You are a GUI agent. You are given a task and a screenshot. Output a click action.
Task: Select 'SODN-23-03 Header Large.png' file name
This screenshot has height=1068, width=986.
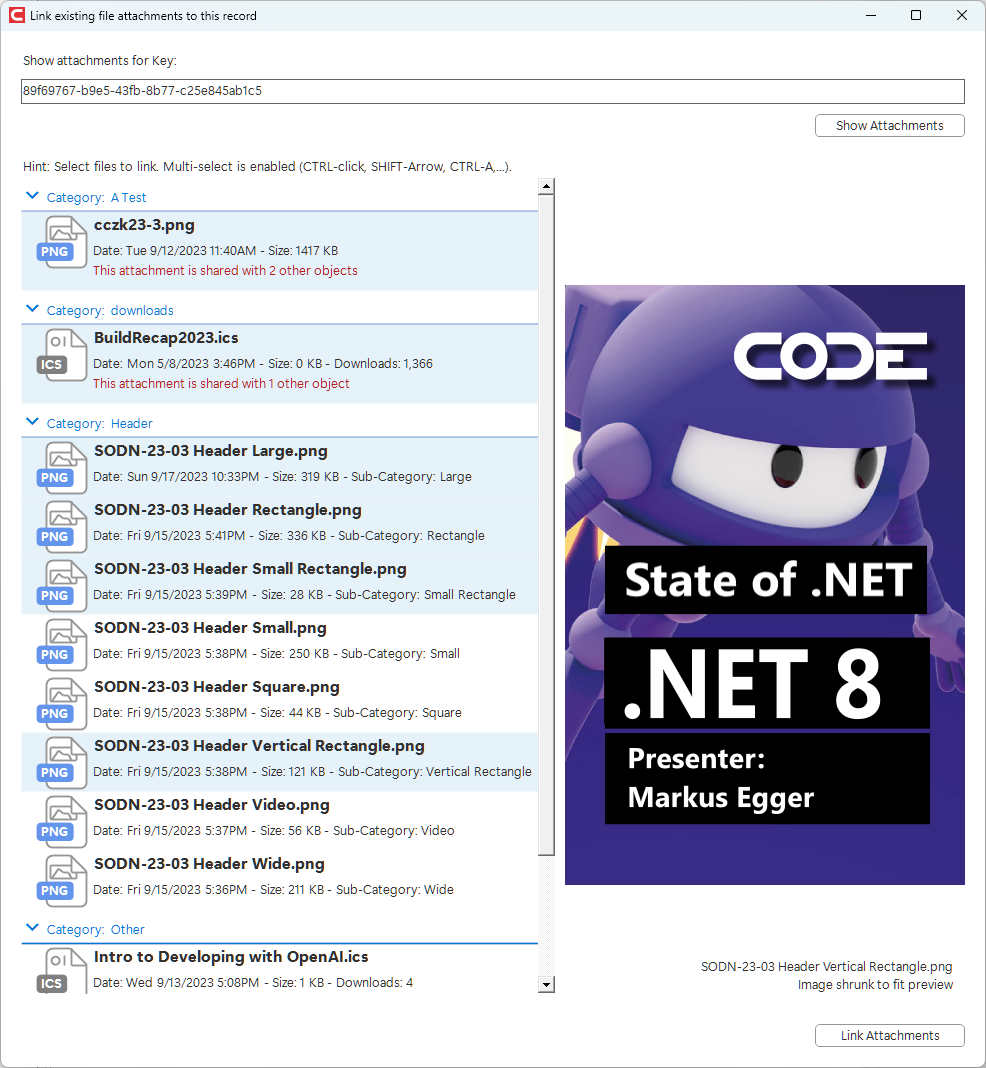(x=210, y=451)
